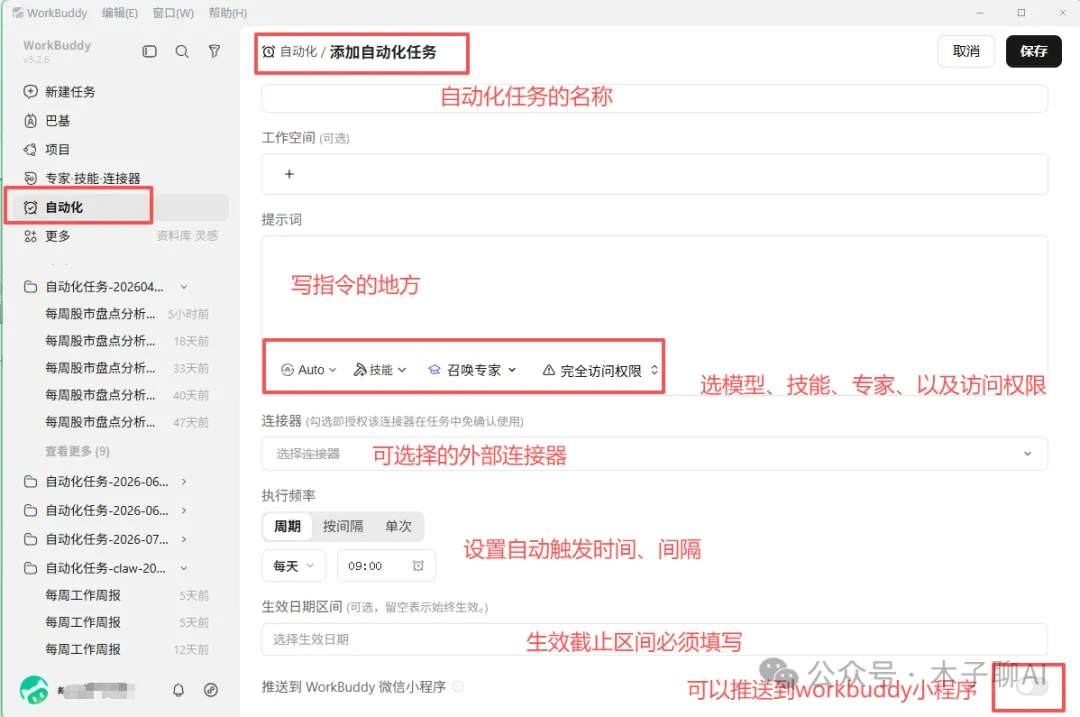
Task: Open the 每天 frequency dropdown
Action: tap(293, 565)
